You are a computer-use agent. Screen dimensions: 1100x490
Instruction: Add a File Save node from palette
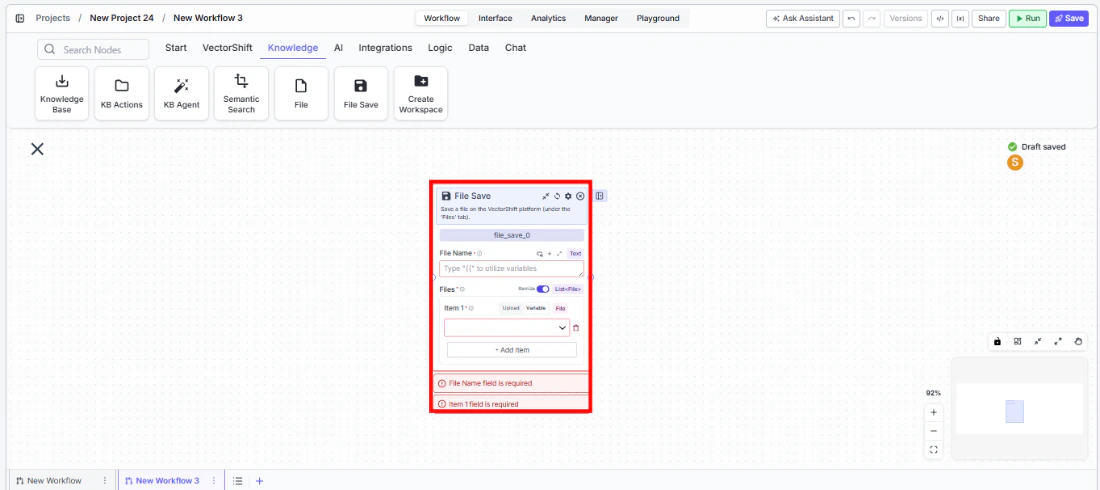click(x=361, y=93)
